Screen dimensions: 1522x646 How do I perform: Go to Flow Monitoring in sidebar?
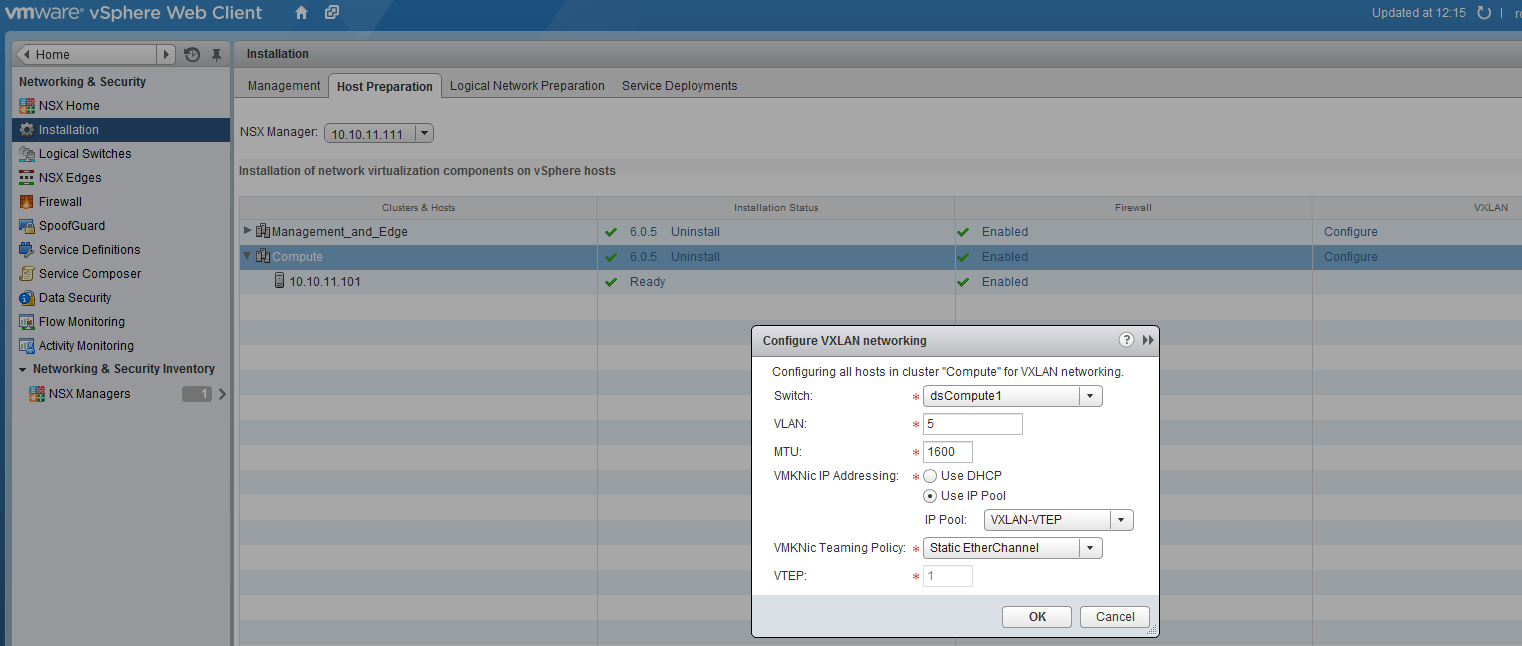point(81,322)
